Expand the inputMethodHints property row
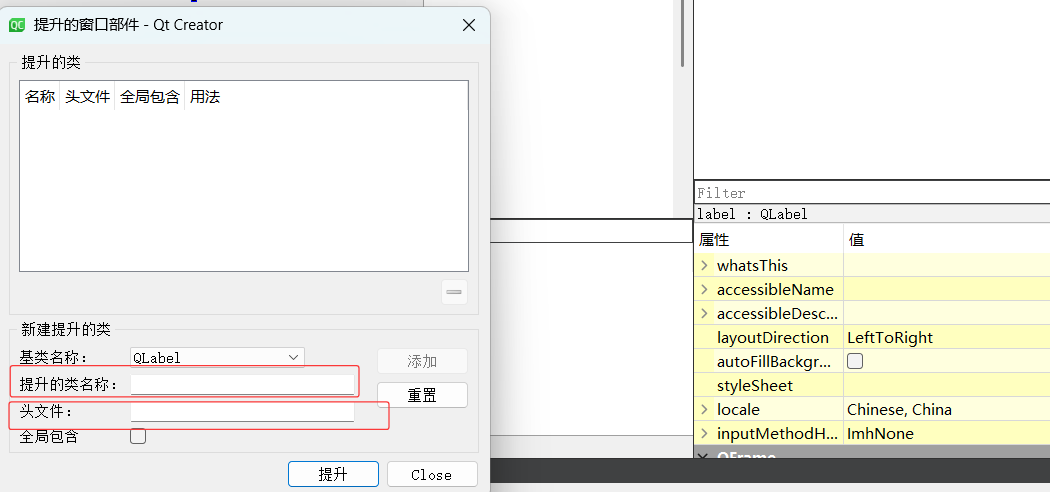The height and width of the screenshot is (492, 1050). (704, 433)
